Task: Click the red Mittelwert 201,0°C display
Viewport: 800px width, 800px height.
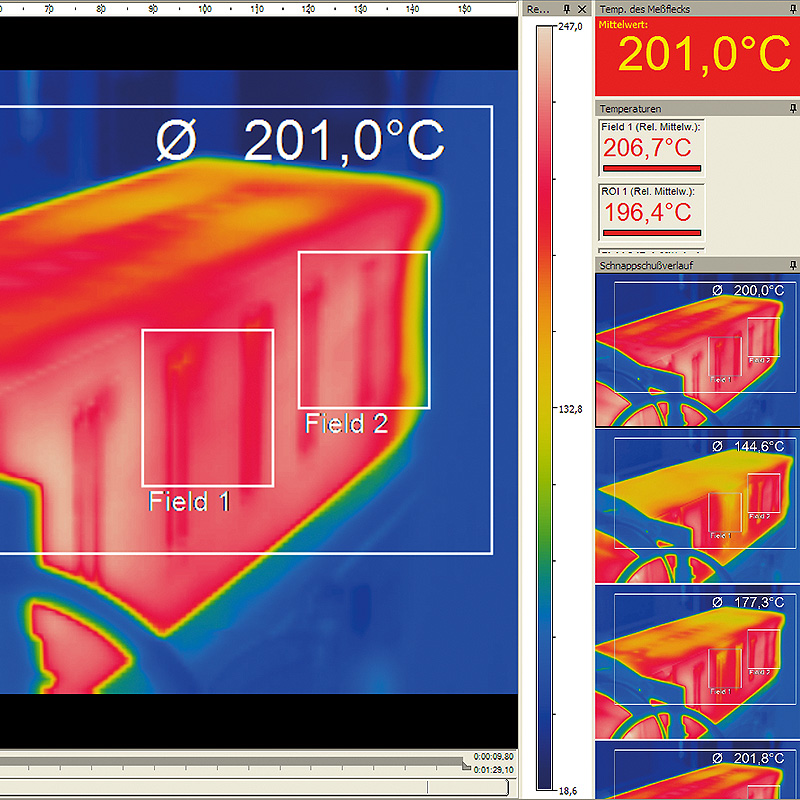Action: pos(697,56)
